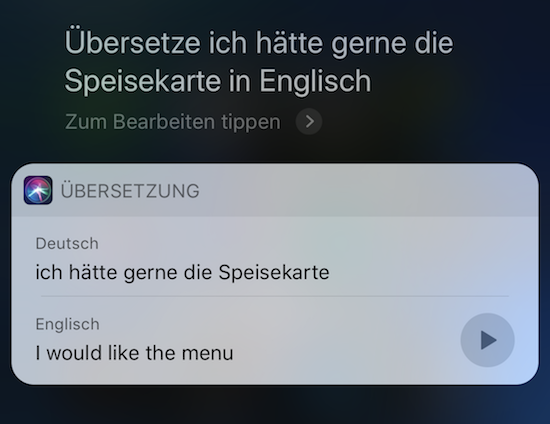Tap the Deutsch language label

[x=67, y=243]
